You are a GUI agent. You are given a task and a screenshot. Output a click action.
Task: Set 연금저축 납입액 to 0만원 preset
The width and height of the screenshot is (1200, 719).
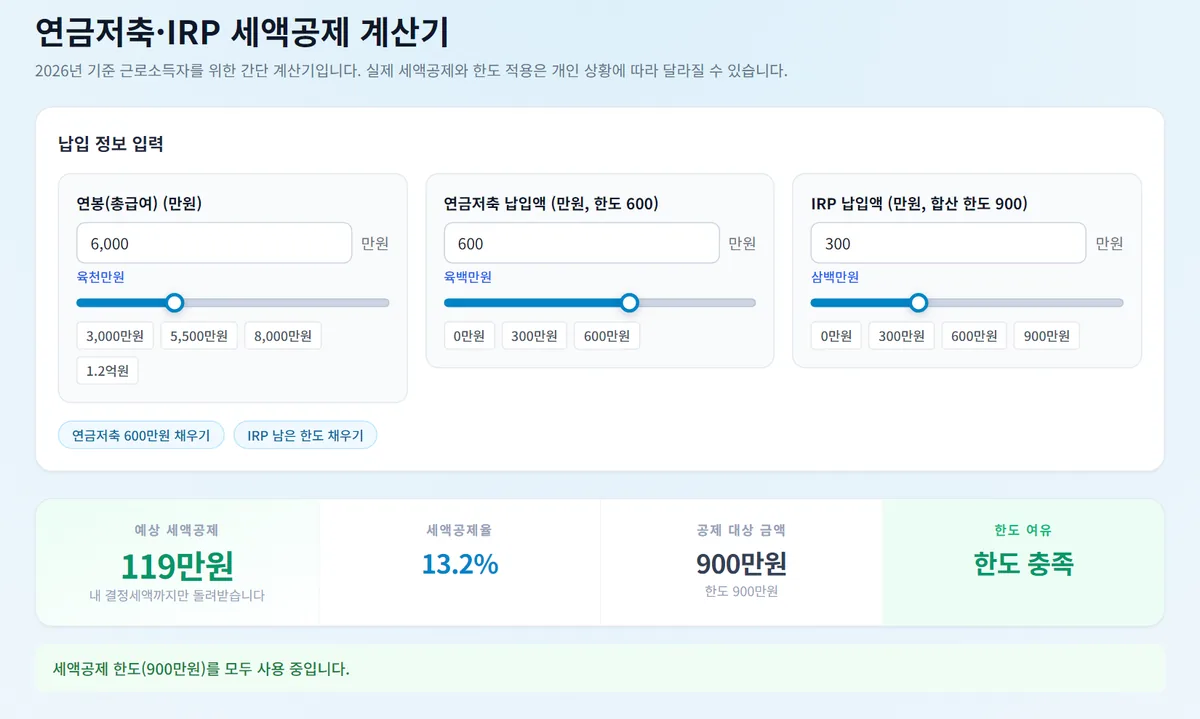point(469,336)
